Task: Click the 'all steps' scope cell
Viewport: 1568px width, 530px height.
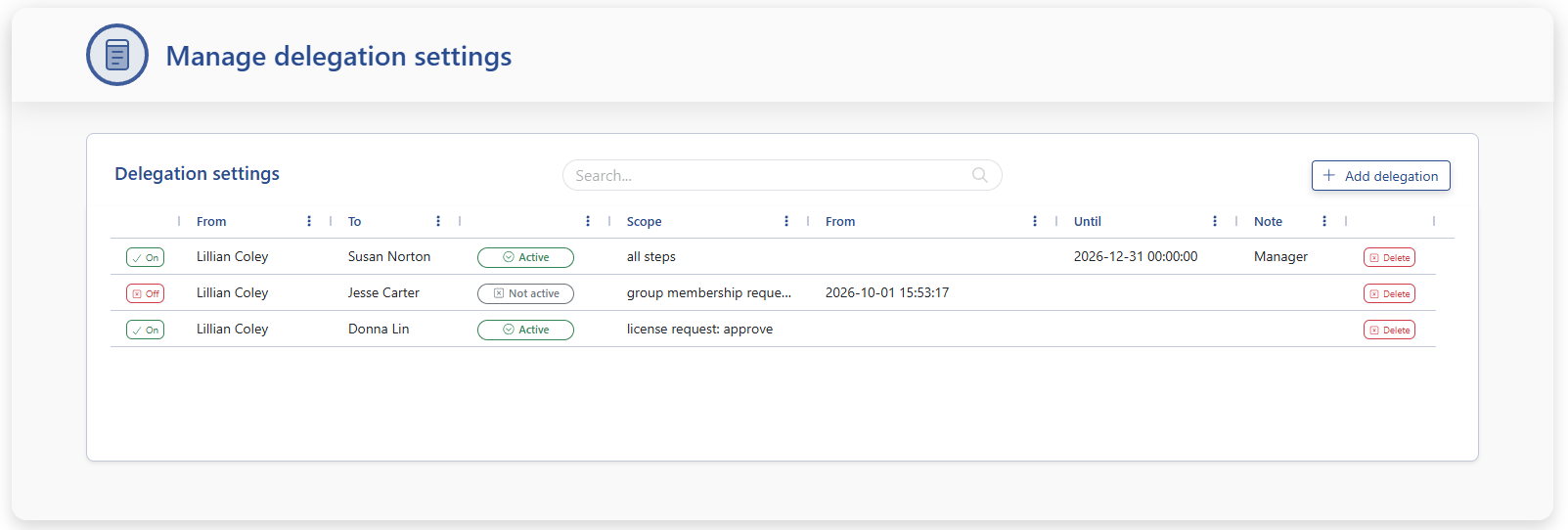Action: 651,256
